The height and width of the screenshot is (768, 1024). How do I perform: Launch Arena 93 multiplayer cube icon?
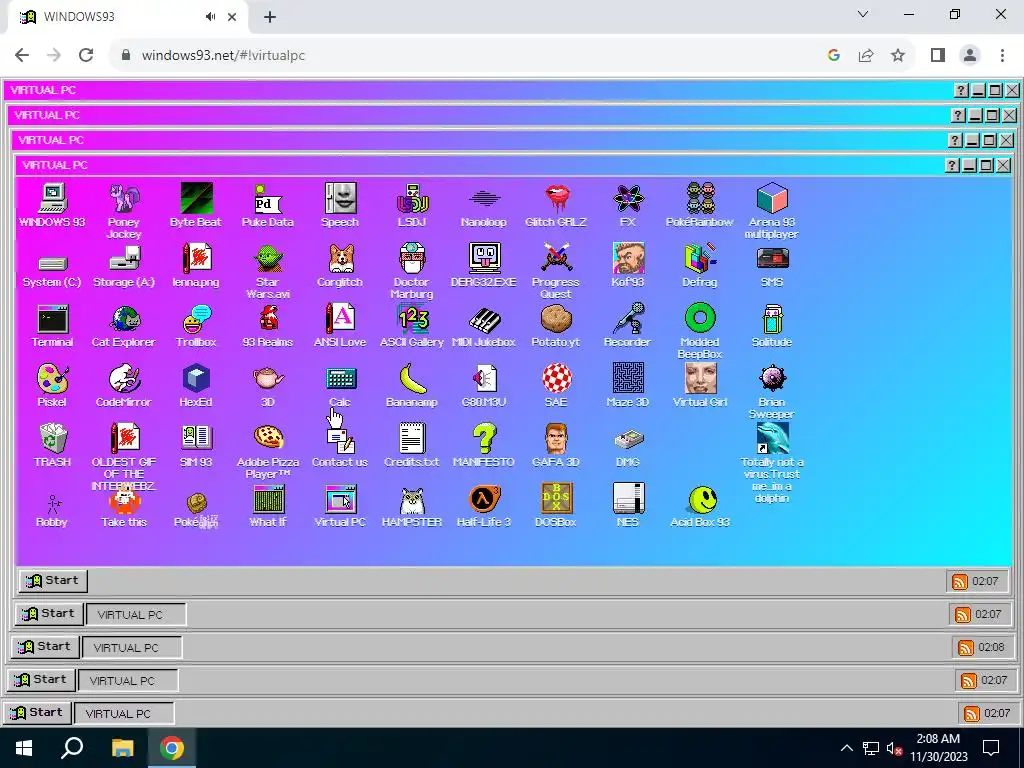772,210
